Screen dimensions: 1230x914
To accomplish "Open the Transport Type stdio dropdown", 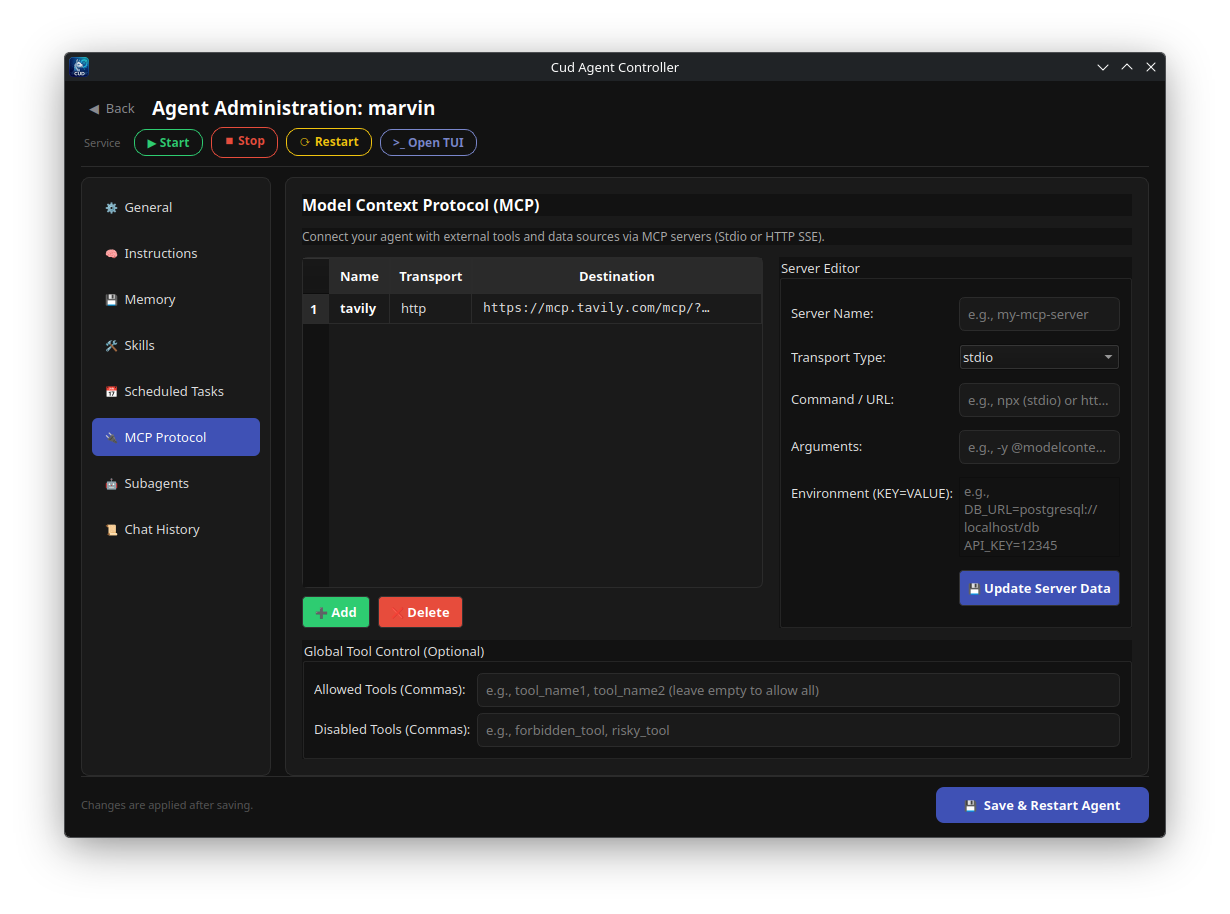I will pyautogui.click(x=1039, y=357).
